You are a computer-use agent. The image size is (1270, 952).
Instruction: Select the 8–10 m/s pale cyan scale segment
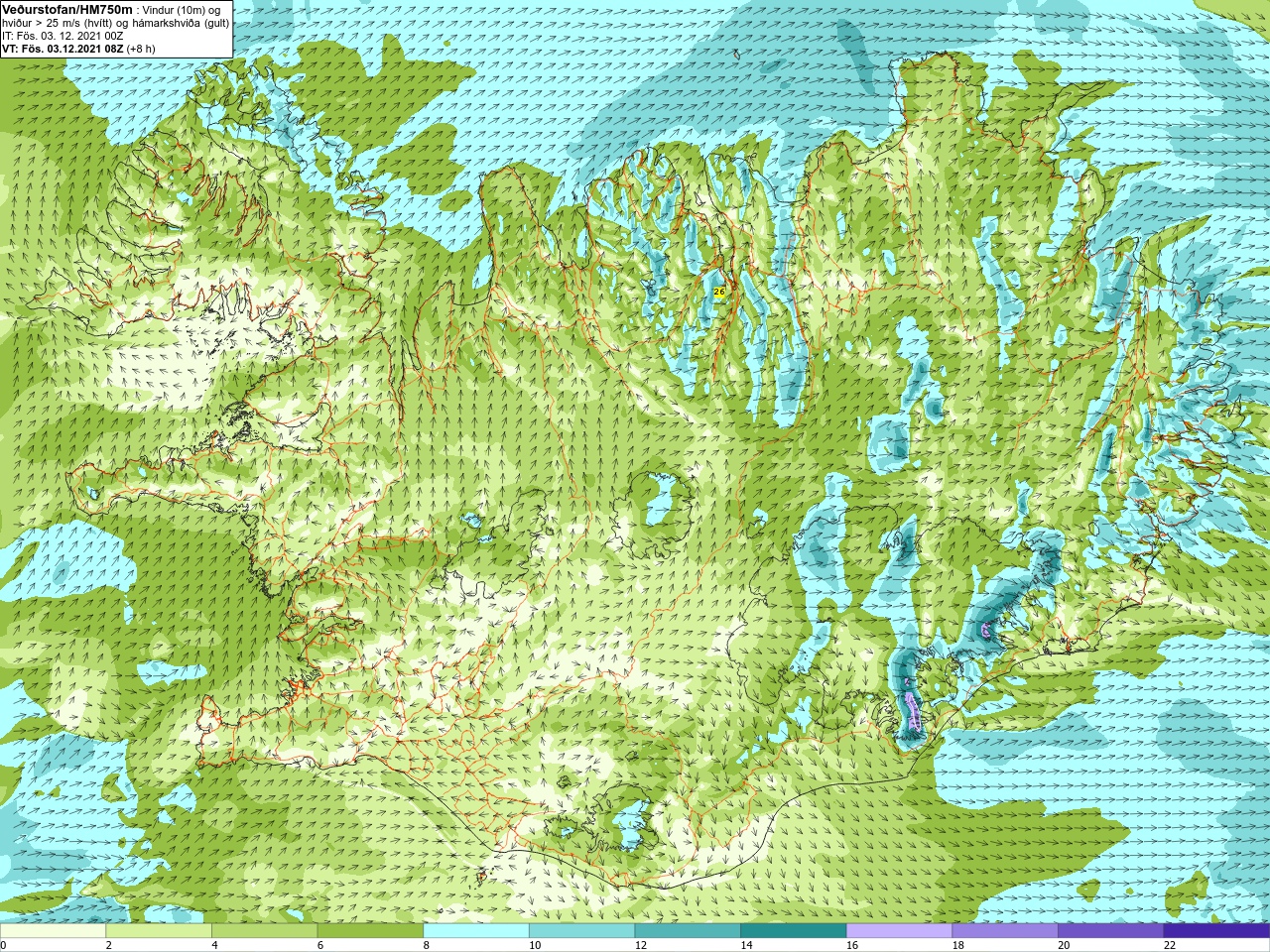[x=476, y=931]
